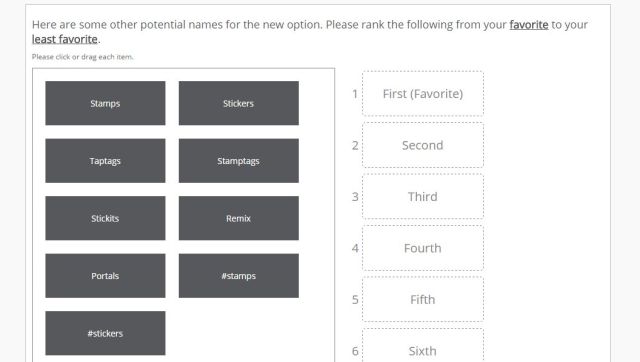This screenshot has width=640, height=362.
Task: Click the Stickers name tile
Action: click(239, 103)
